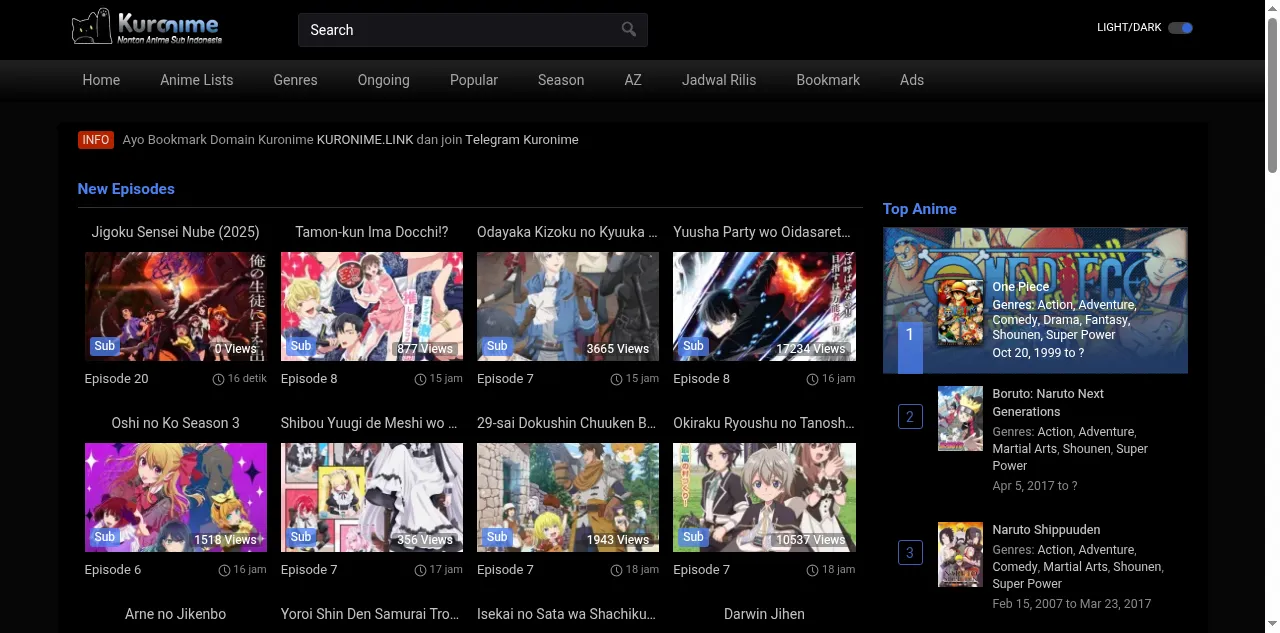
Task: Click Sub badge on 29-sai Dokushin thumbnail
Action: tap(497, 537)
